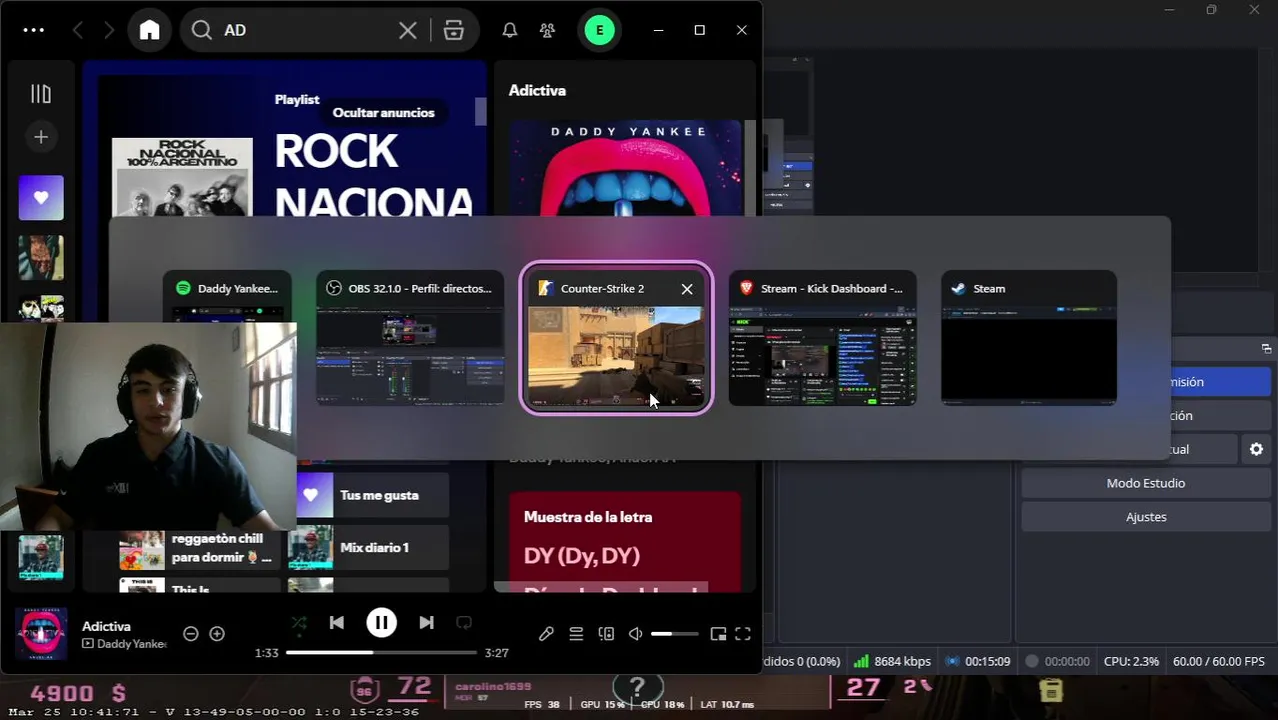Viewport: 1278px width, 720px height.
Task: Switch to OBS 32.1.0 window thumbnail
Action: point(411,337)
